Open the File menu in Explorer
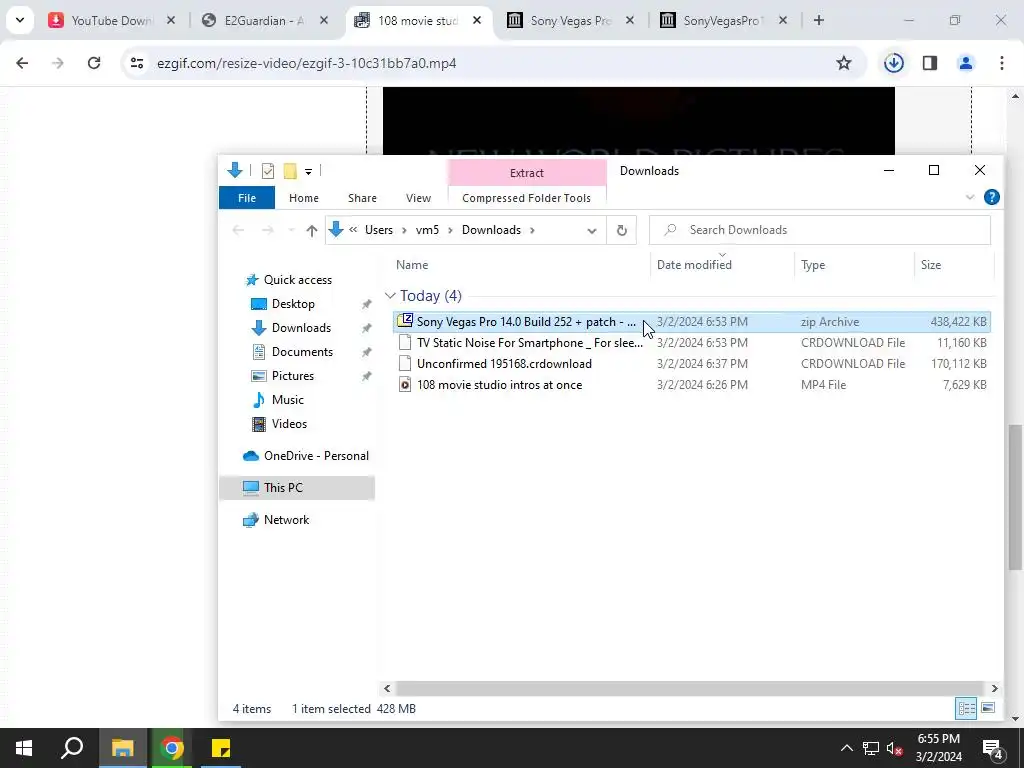The image size is (1024, 768). coord(247,198)
